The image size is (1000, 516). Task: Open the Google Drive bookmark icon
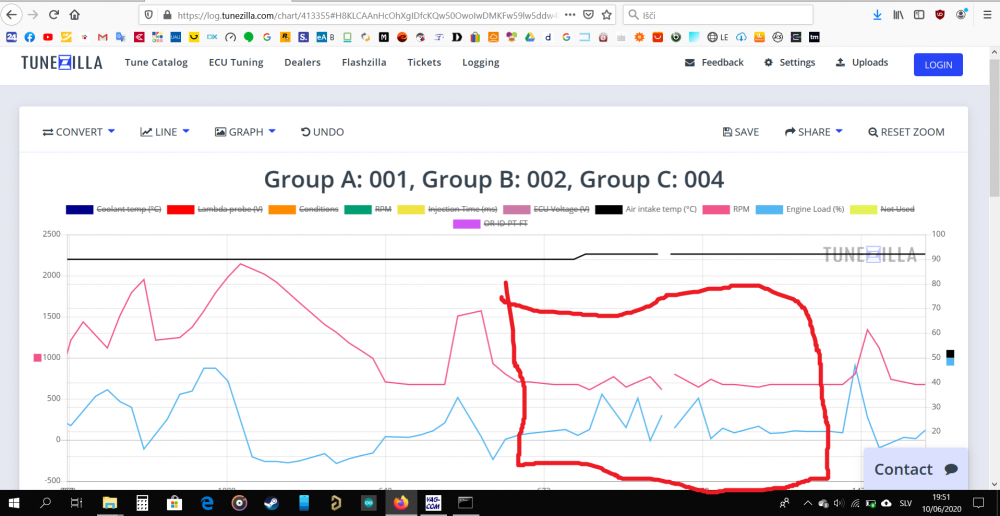coord(529,38)
